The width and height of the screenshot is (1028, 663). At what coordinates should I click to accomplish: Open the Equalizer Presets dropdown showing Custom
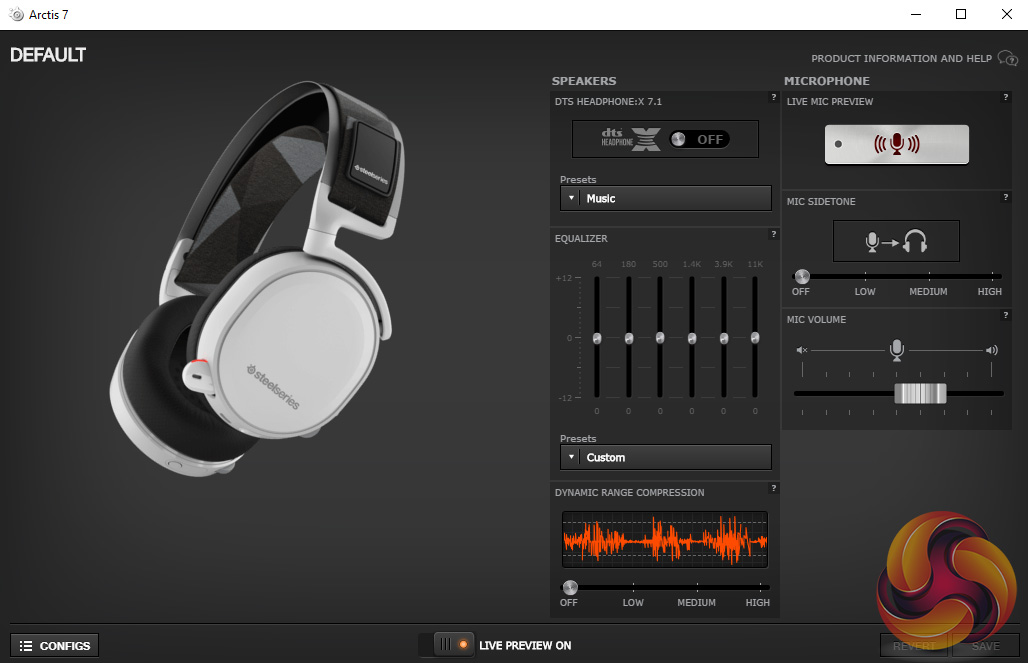click(666, 457)
